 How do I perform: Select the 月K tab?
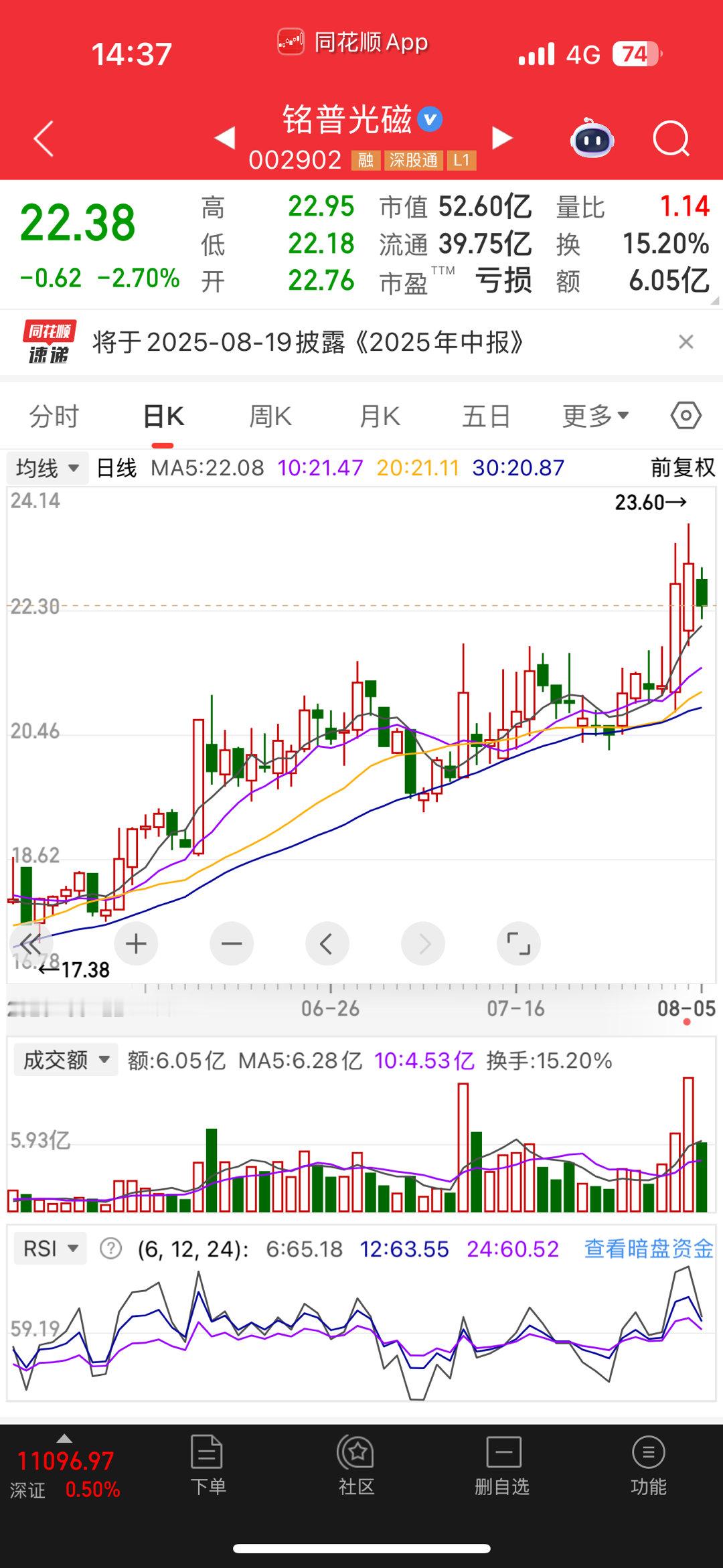click(380, 416)
